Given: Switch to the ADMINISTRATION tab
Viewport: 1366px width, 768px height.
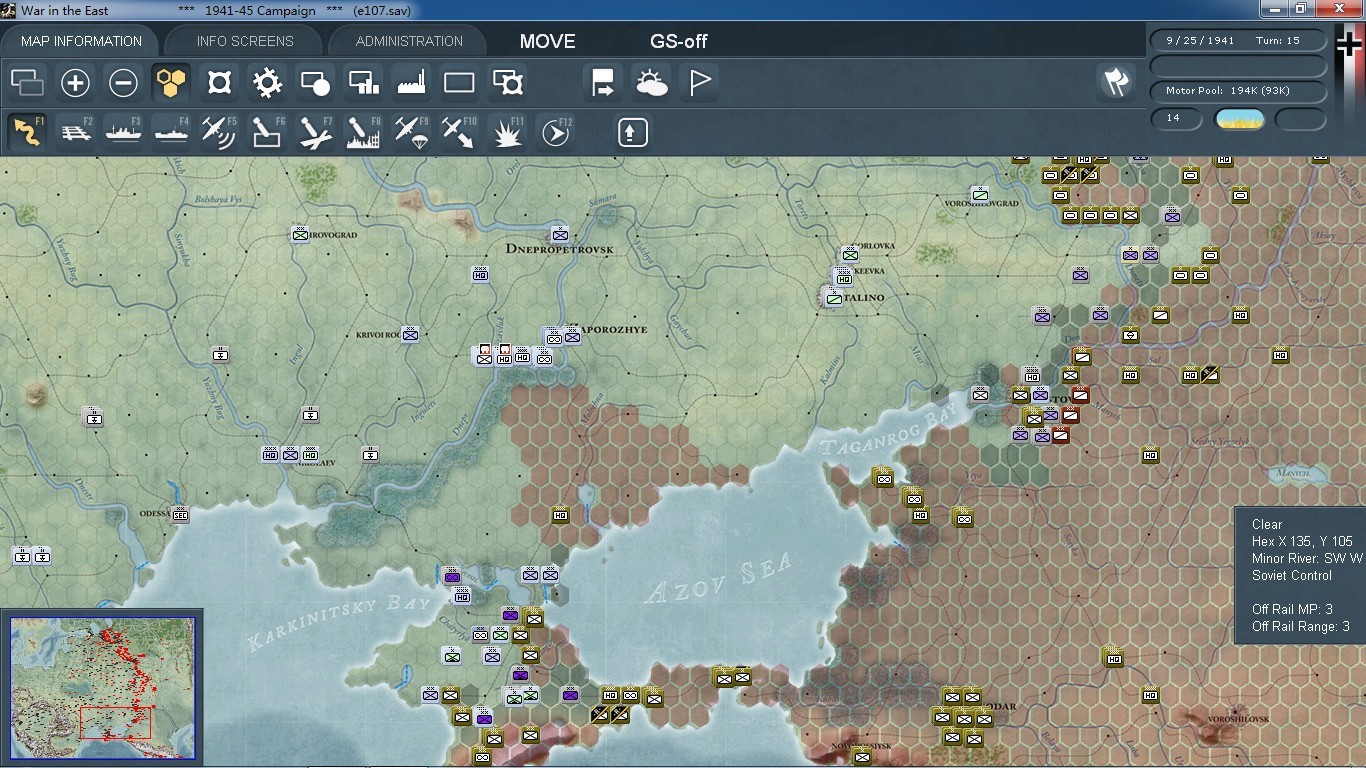Looking at the screenshot, I should pos(409,41).
